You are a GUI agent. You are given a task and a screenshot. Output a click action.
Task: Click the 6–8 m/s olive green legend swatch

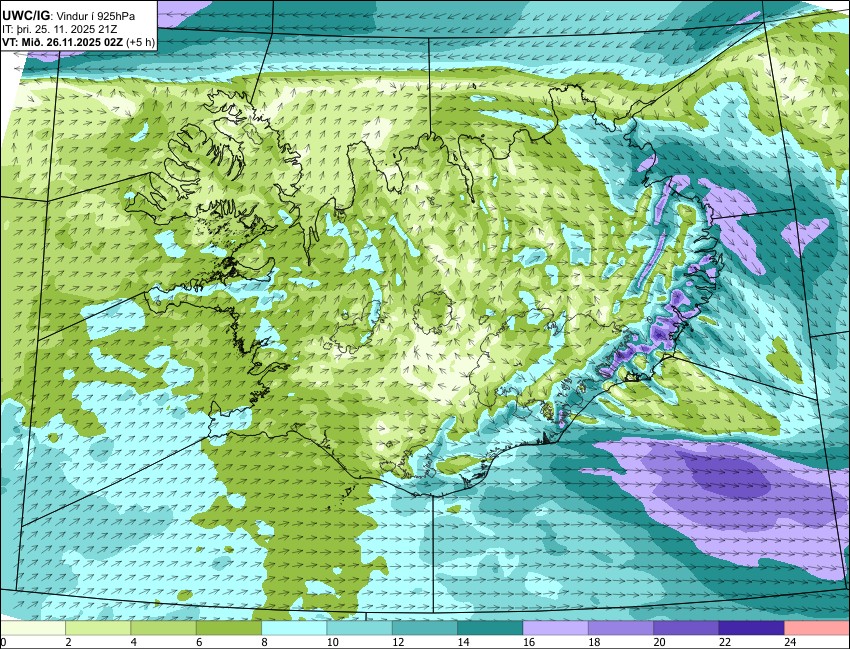(x=229, y=628)
